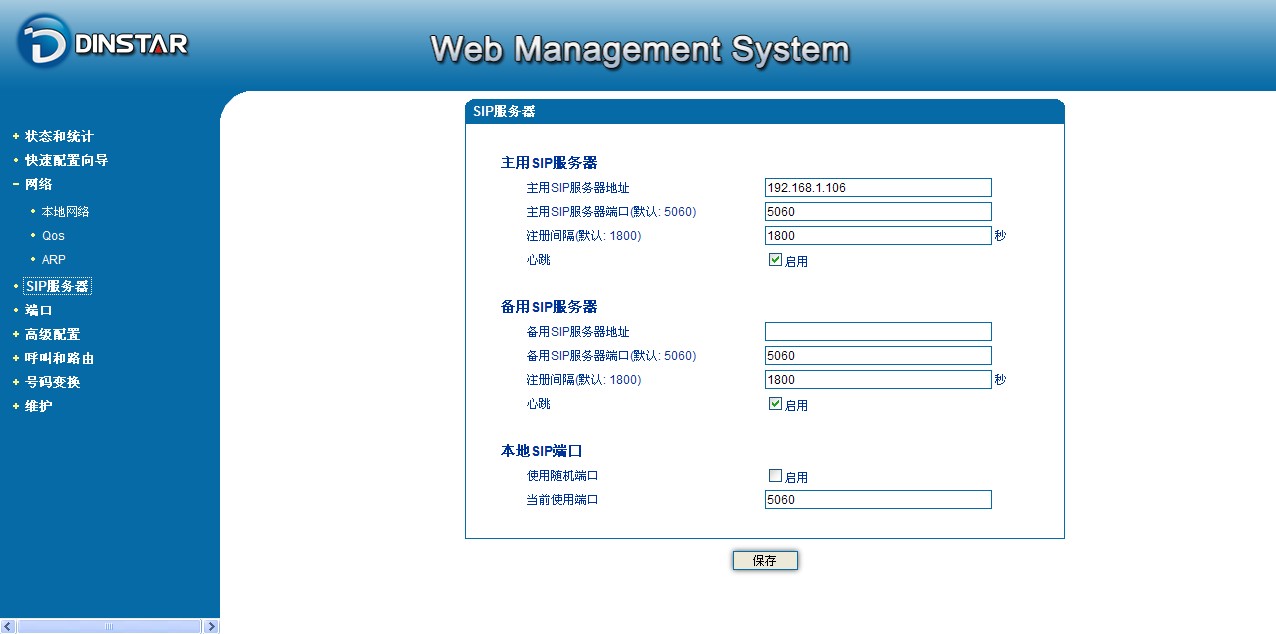This screenshot has width=1276, height=634.
Task: Open the Qos settings page
Action: 53,236
